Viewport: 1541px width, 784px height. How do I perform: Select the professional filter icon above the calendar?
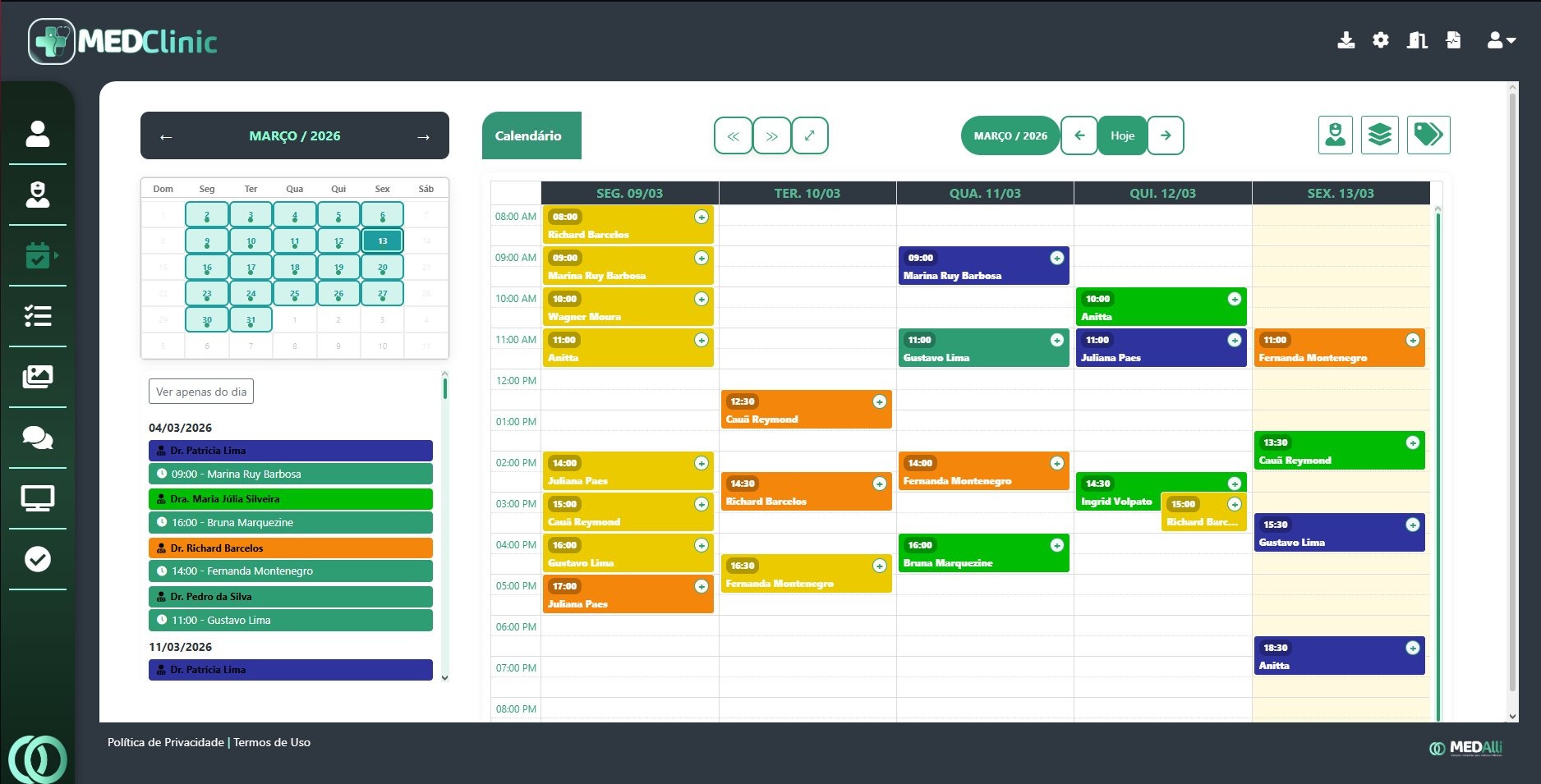tap(1335, 135)
